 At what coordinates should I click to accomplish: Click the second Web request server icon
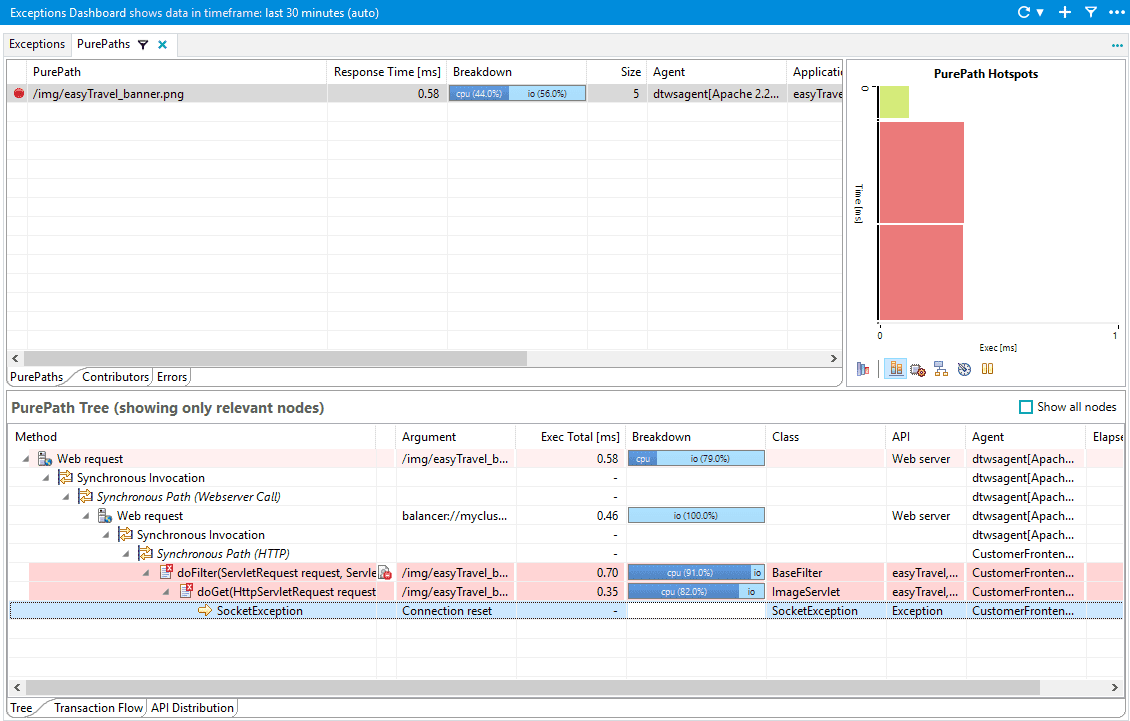104,516
